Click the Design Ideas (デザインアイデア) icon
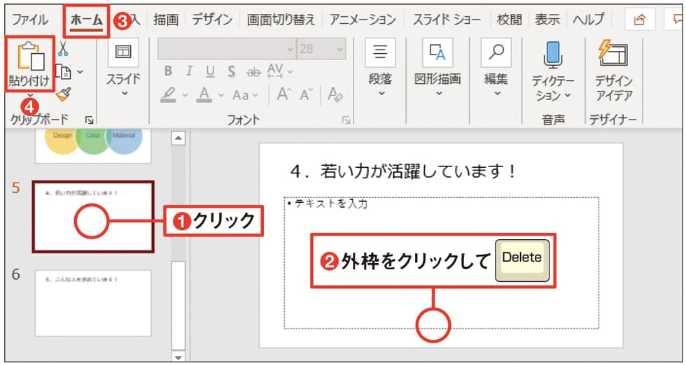 (613, 53)
